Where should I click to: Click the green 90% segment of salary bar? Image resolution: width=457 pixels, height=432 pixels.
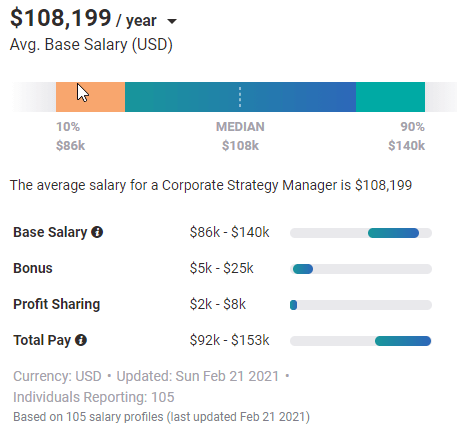[390, 97]
